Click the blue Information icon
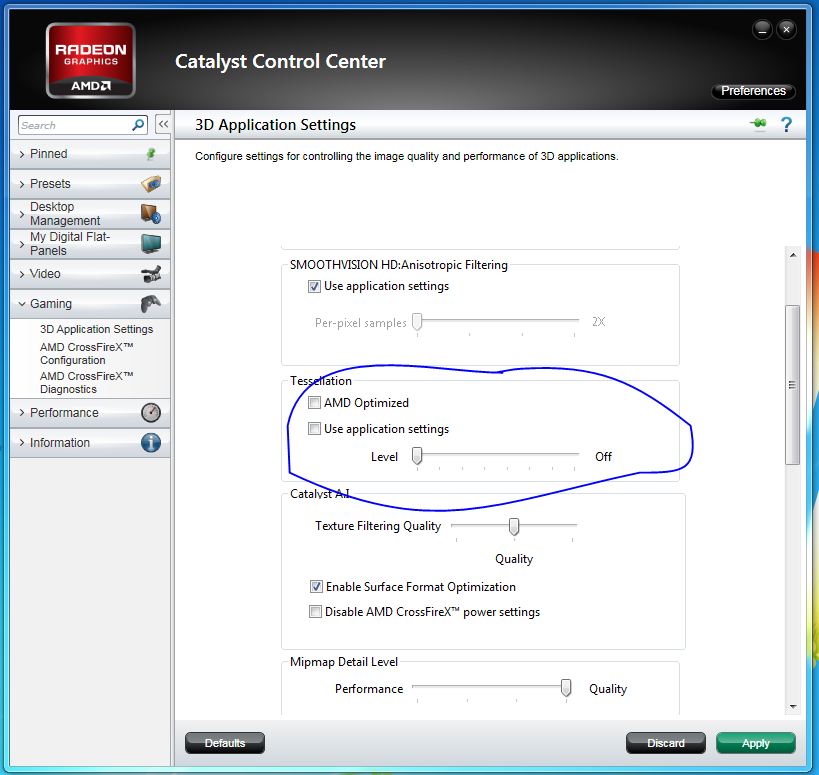The width and height of the screenshot is (819, 775). 151,442
